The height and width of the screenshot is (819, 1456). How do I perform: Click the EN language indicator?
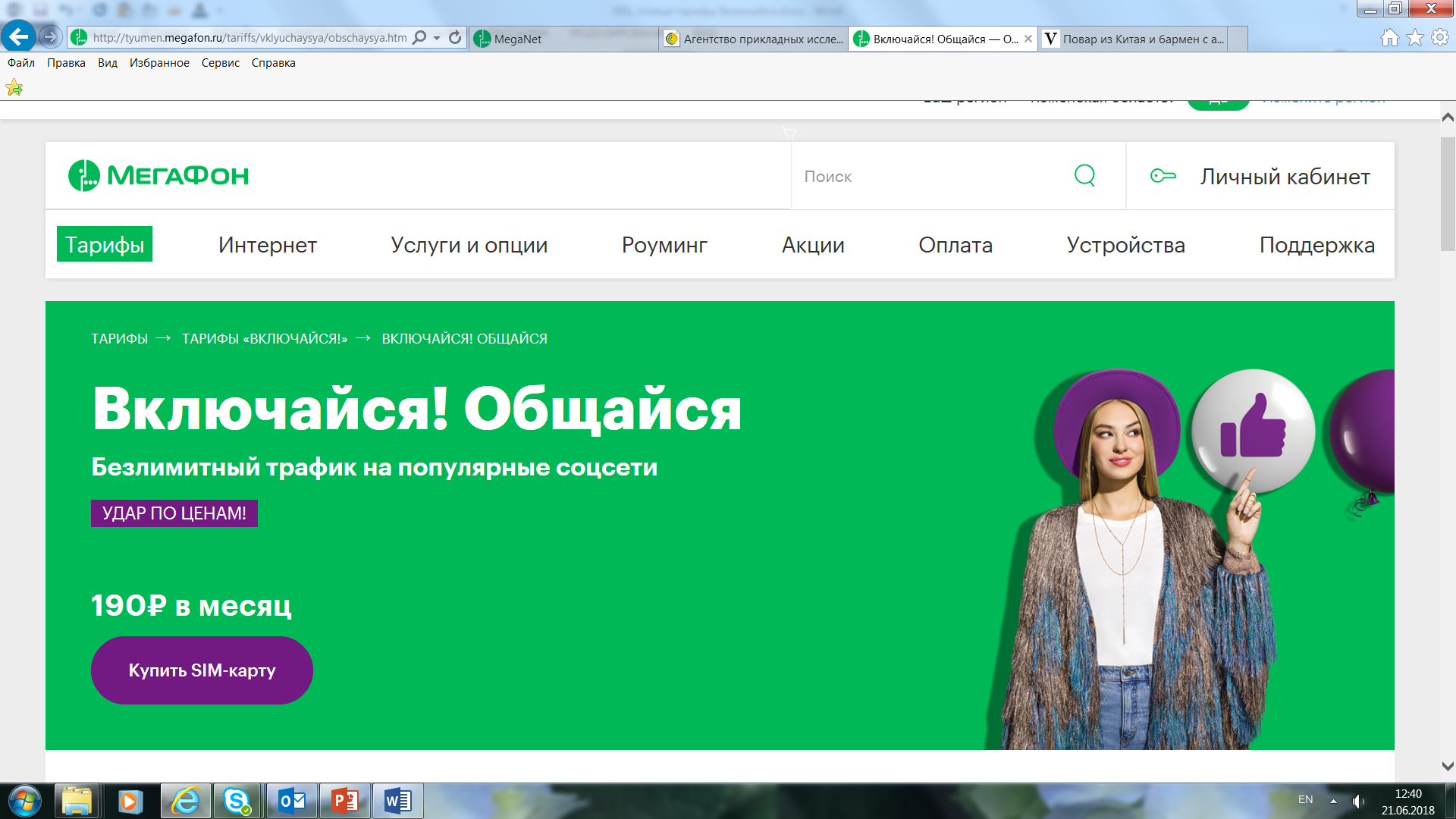(x=1305, y=799)
